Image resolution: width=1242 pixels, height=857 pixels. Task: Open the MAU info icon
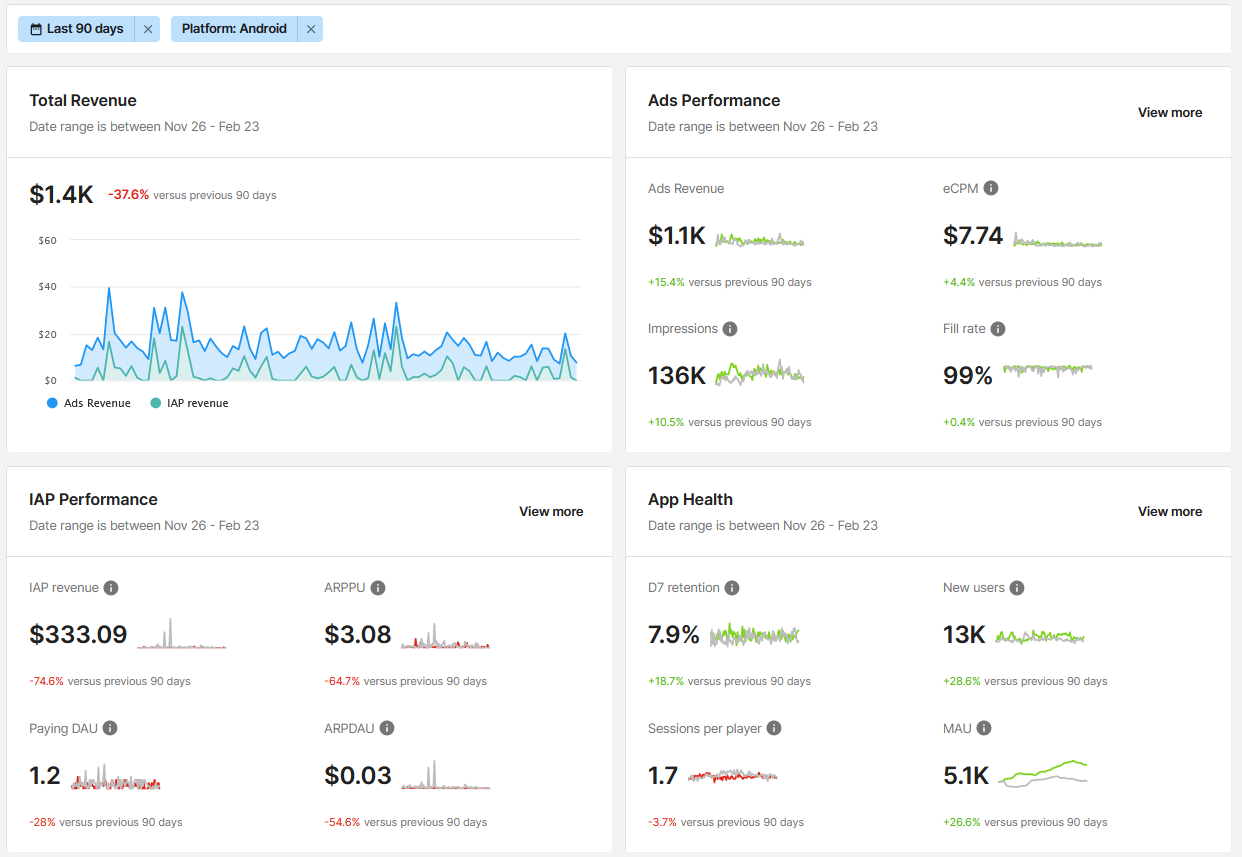tap(986, 728)
